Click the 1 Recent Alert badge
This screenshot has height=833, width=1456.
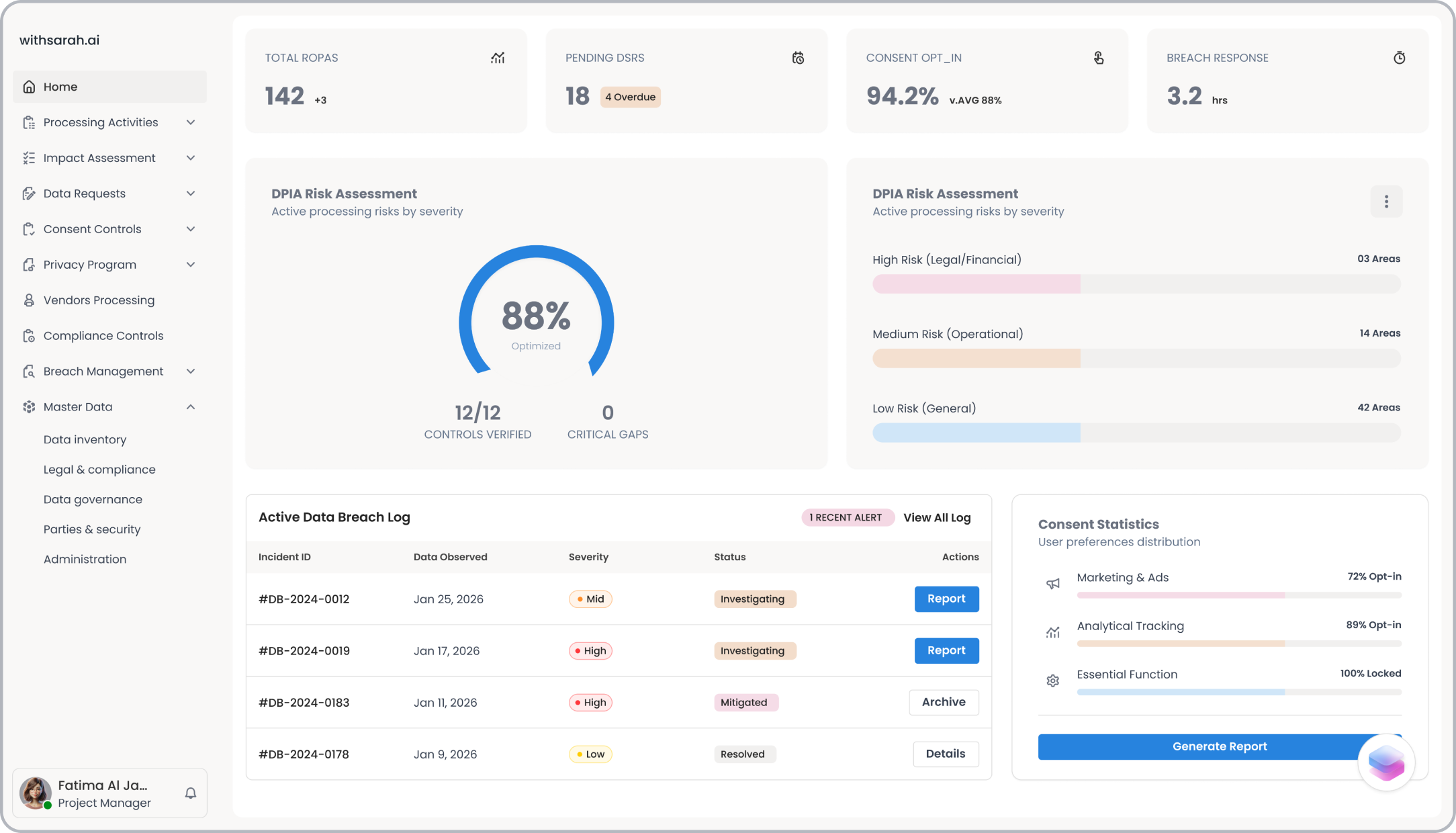point(848,517)
